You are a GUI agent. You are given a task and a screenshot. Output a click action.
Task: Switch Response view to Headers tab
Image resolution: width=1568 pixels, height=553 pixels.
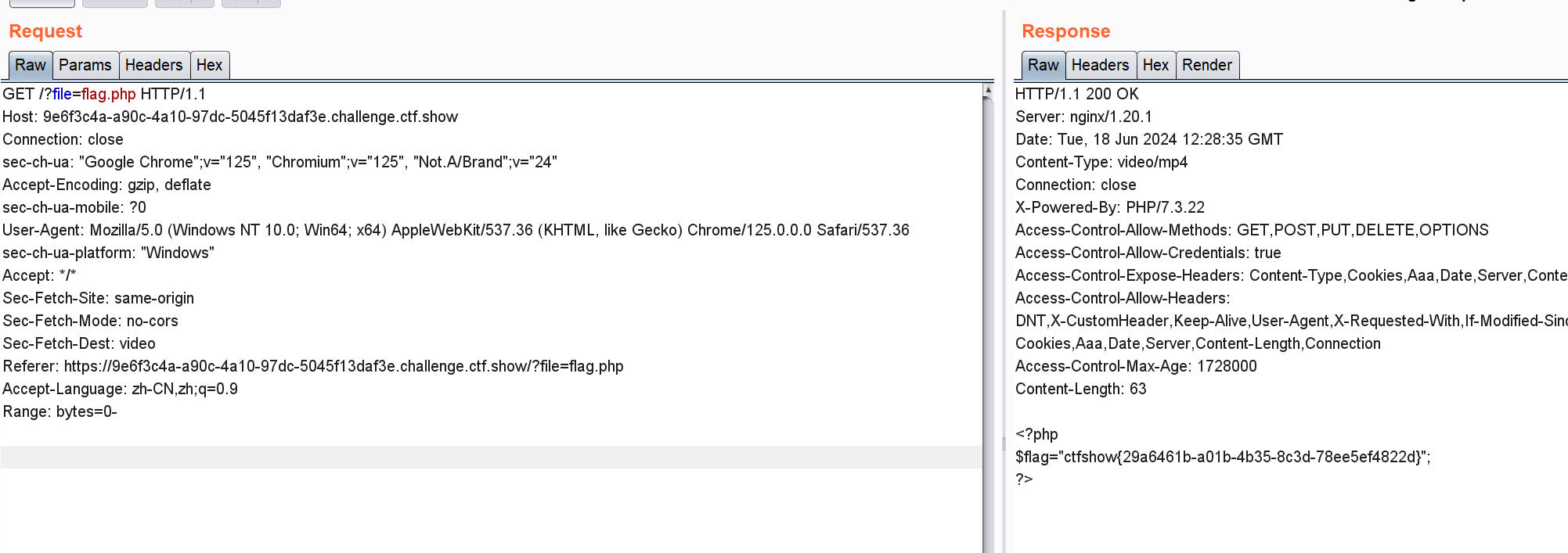point(1100,65)
